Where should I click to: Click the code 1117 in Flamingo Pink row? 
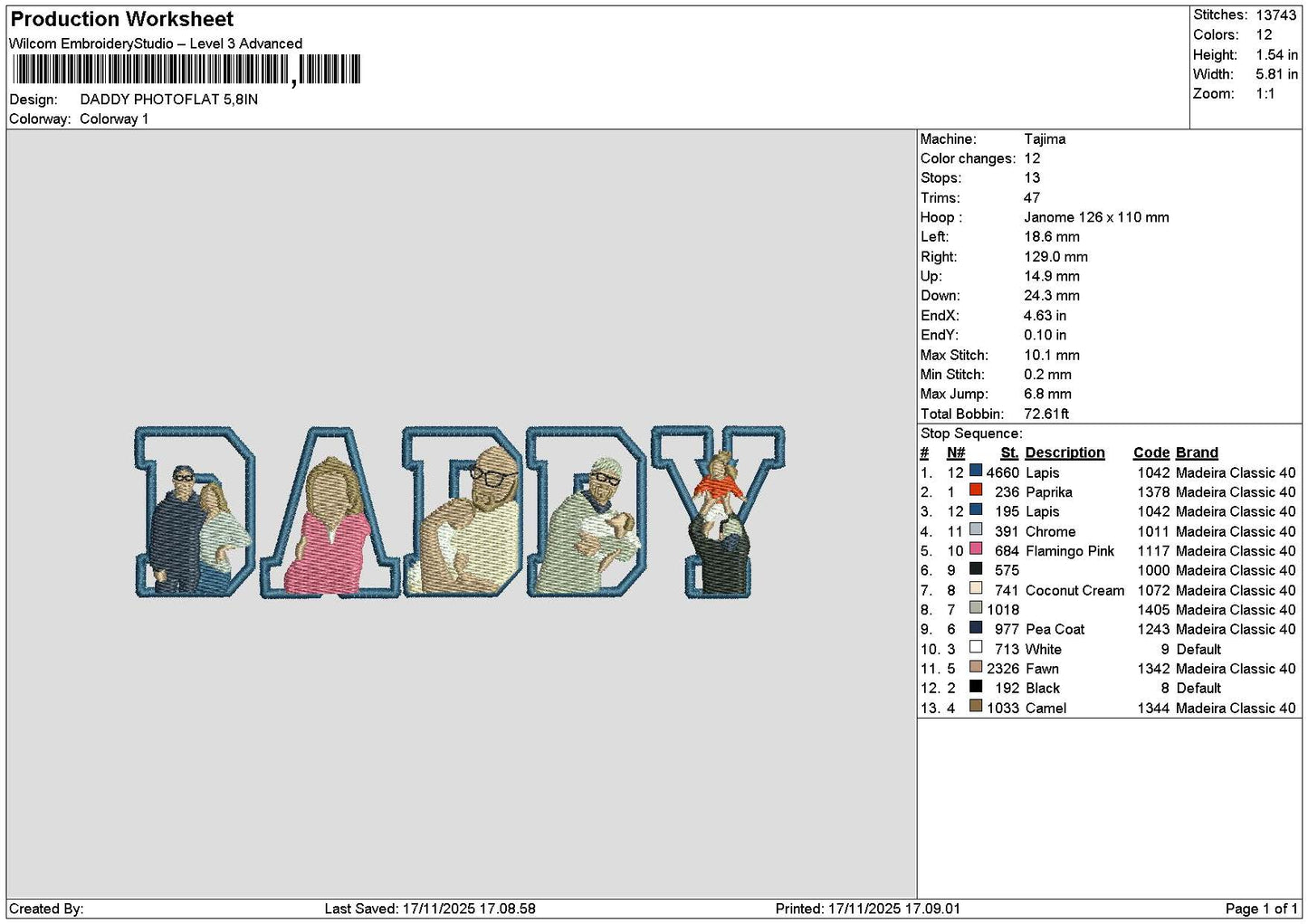1153,551
